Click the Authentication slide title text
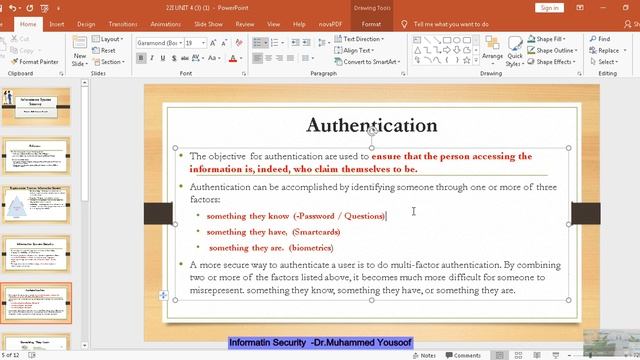The width and height of the screenshot is (640, 360). [x=372, y=124]
